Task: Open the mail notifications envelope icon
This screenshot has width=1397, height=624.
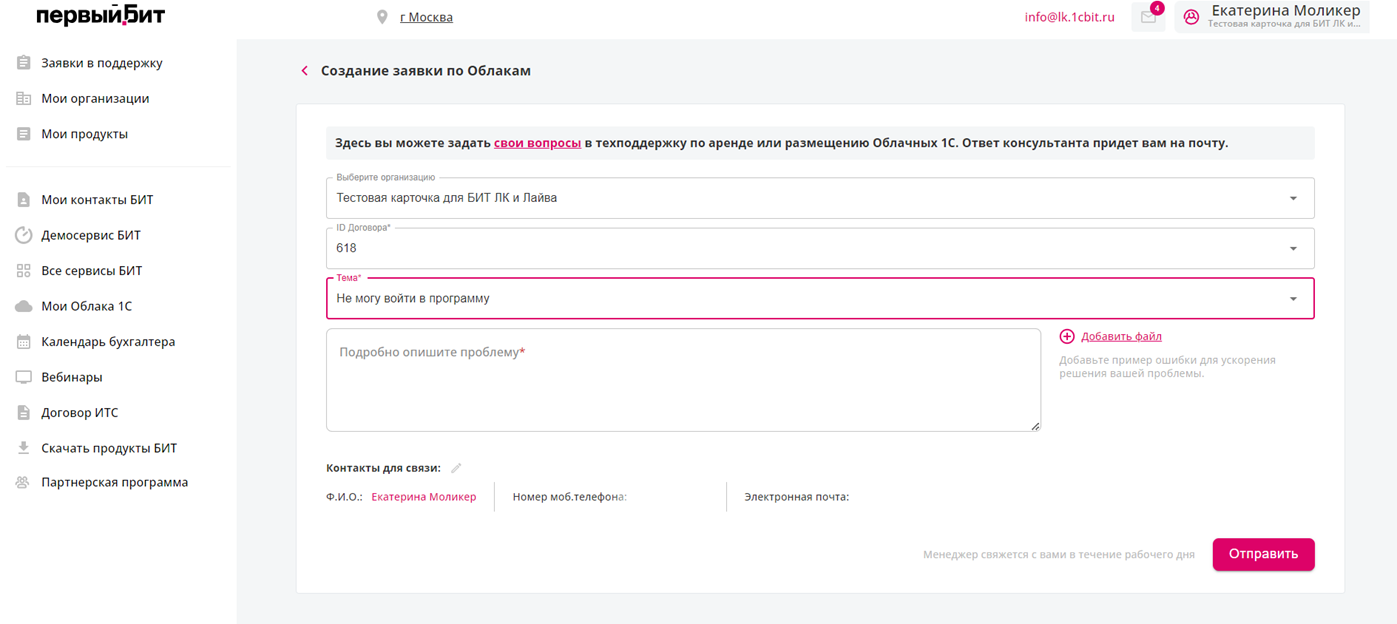Action: [x=1148, y=17]
